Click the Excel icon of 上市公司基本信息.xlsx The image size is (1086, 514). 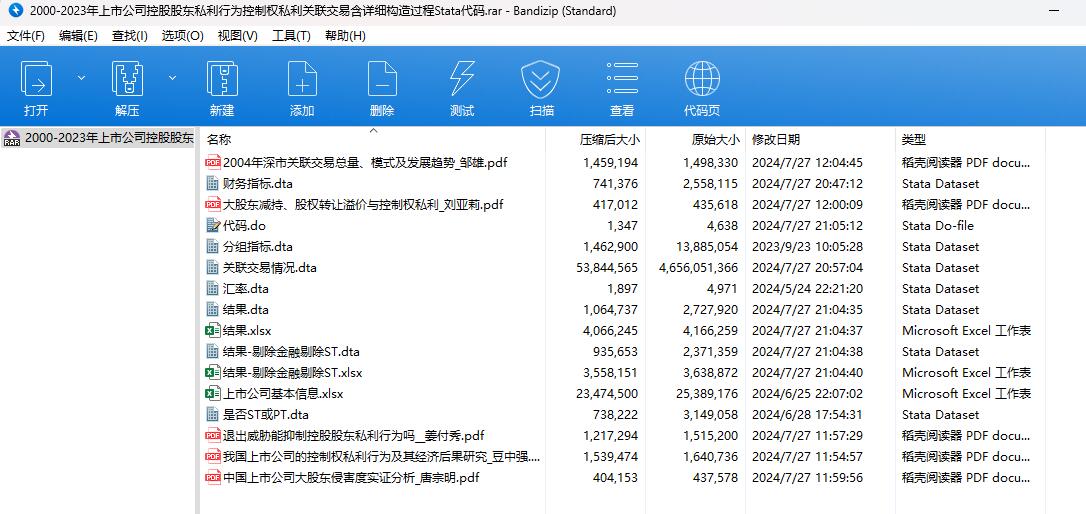click(213, 393)
